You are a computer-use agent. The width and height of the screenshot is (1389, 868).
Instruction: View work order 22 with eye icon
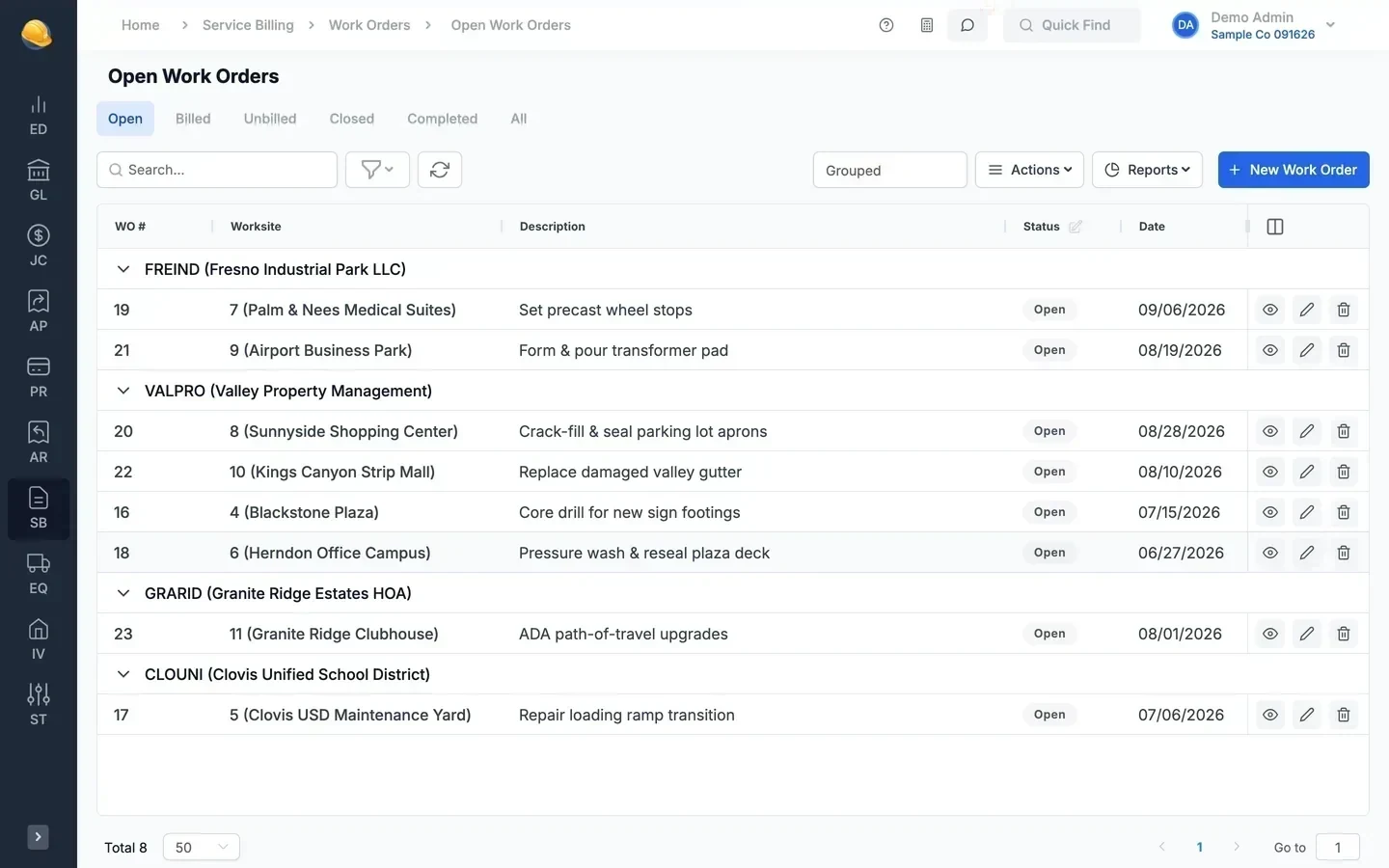[1270, 472]
